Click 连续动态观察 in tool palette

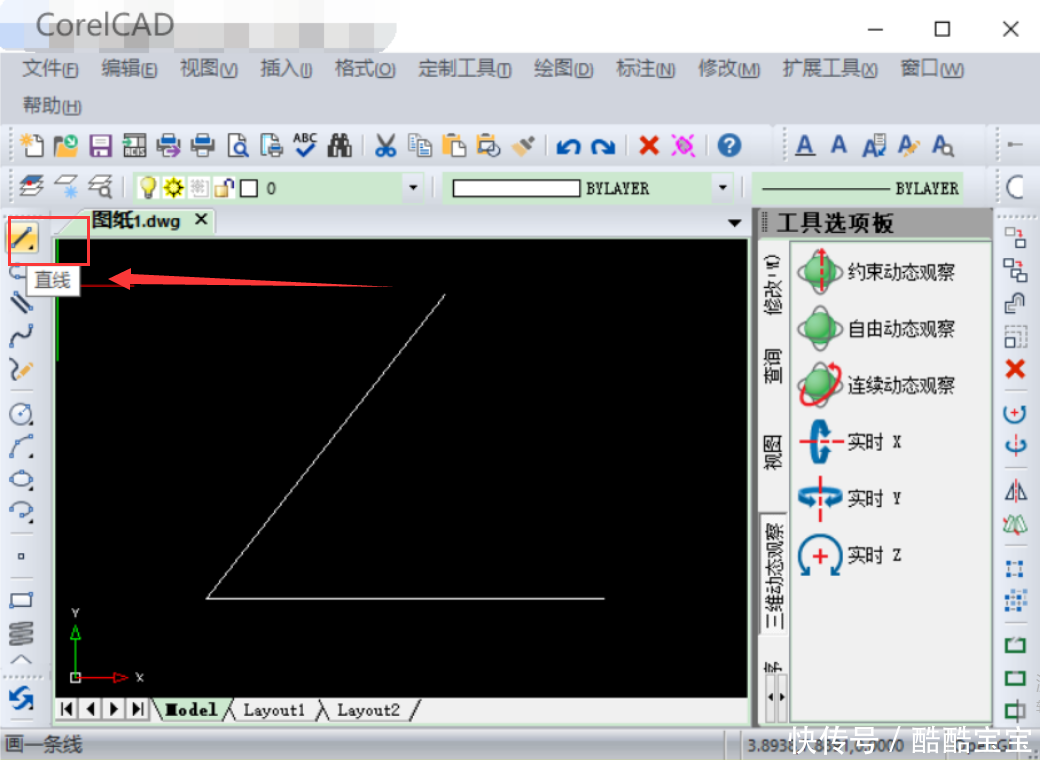point(876,385)
